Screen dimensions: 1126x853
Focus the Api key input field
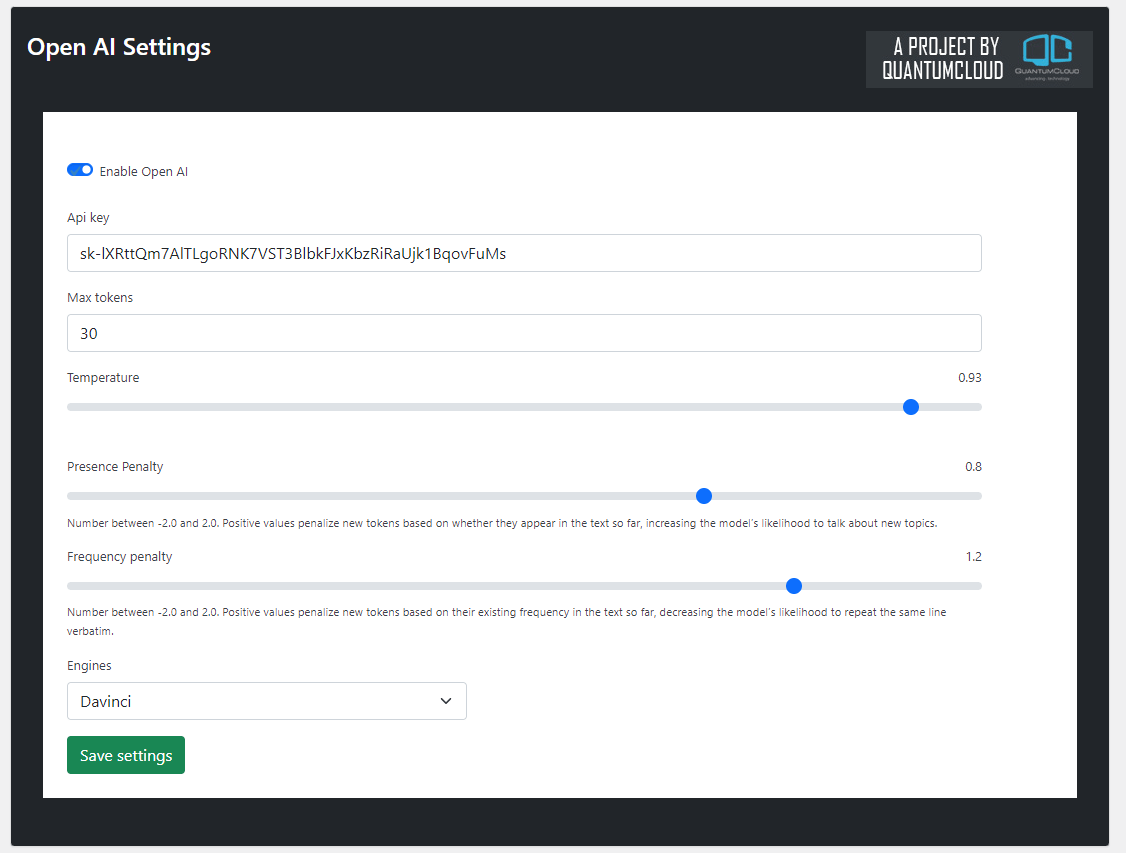[x=524, y=253]
